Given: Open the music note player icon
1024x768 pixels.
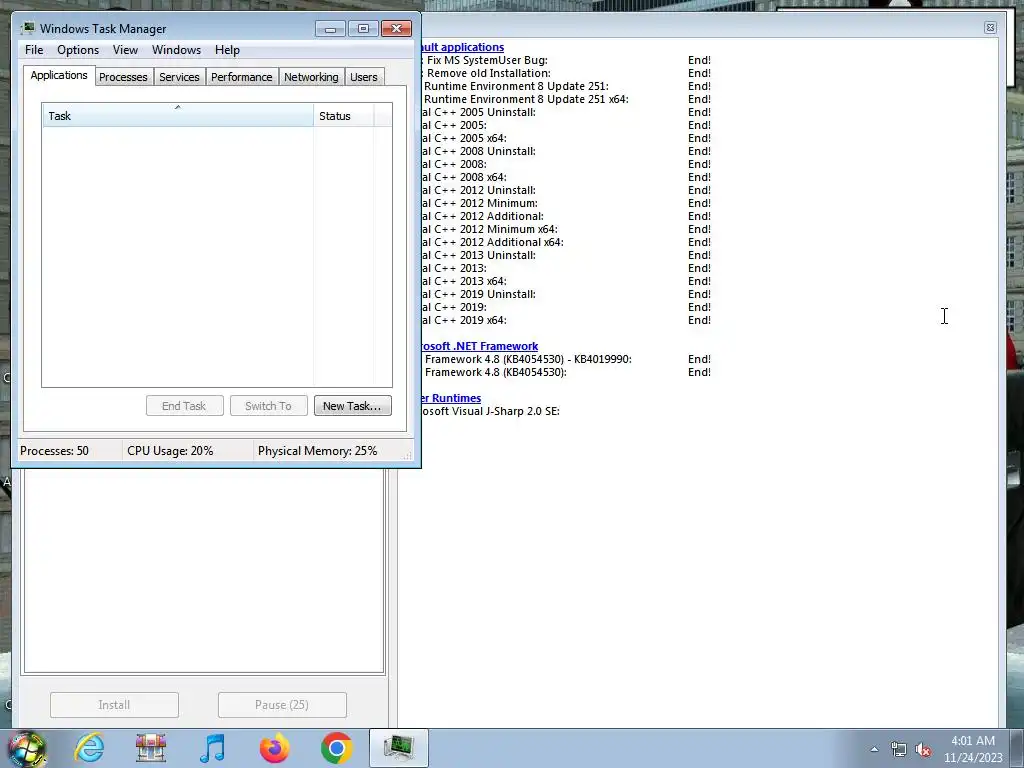Looking at the screenshot, I should tap(212, 748).
